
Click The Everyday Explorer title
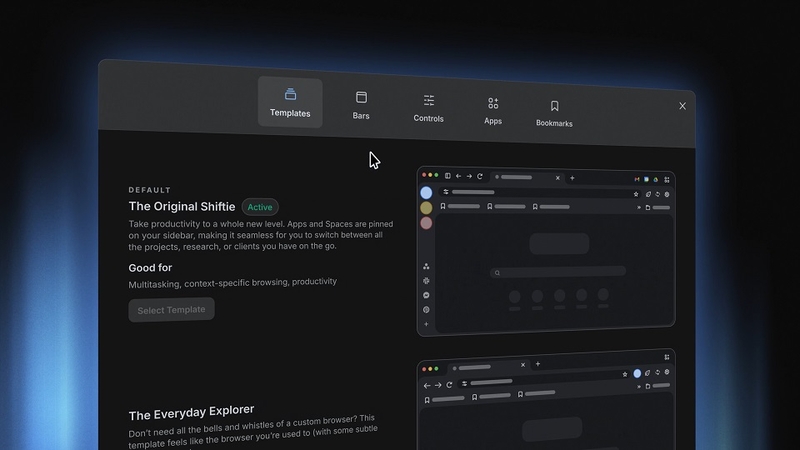click(x=191, y=412)
